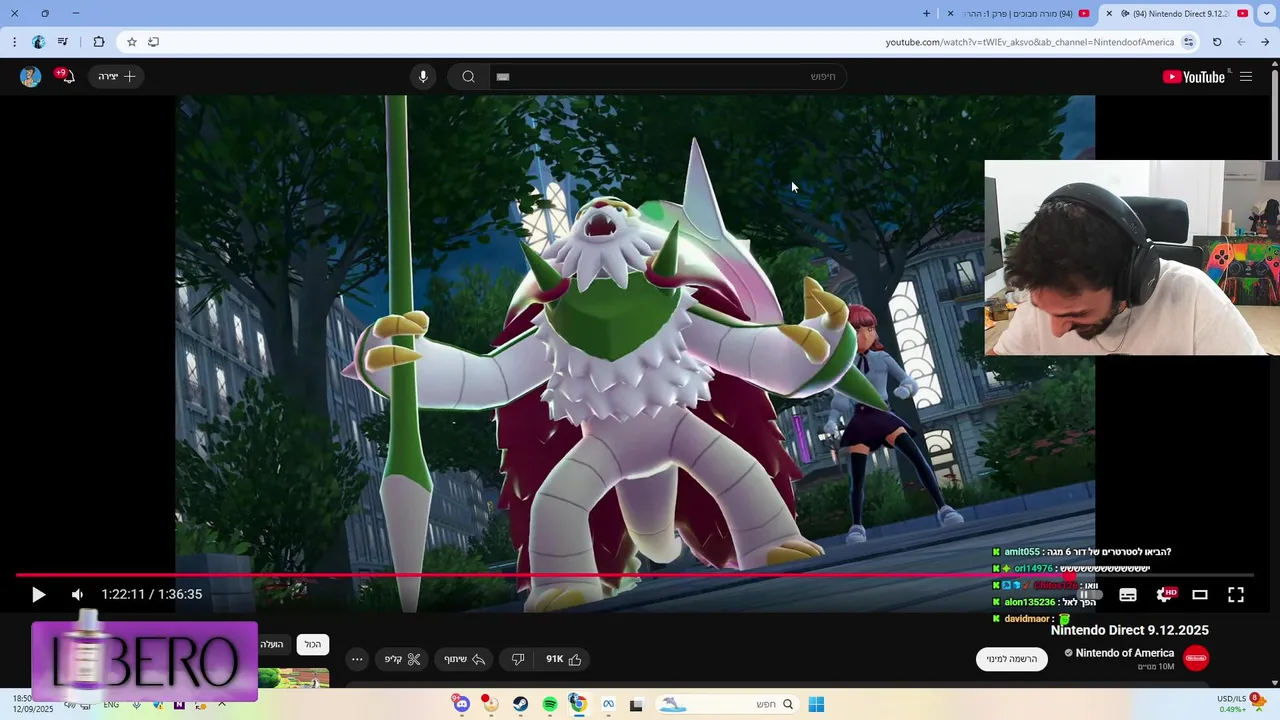Click the browser address bar URL
Viewport: 1280px width, 720px height.
(x=1029, y=42)
